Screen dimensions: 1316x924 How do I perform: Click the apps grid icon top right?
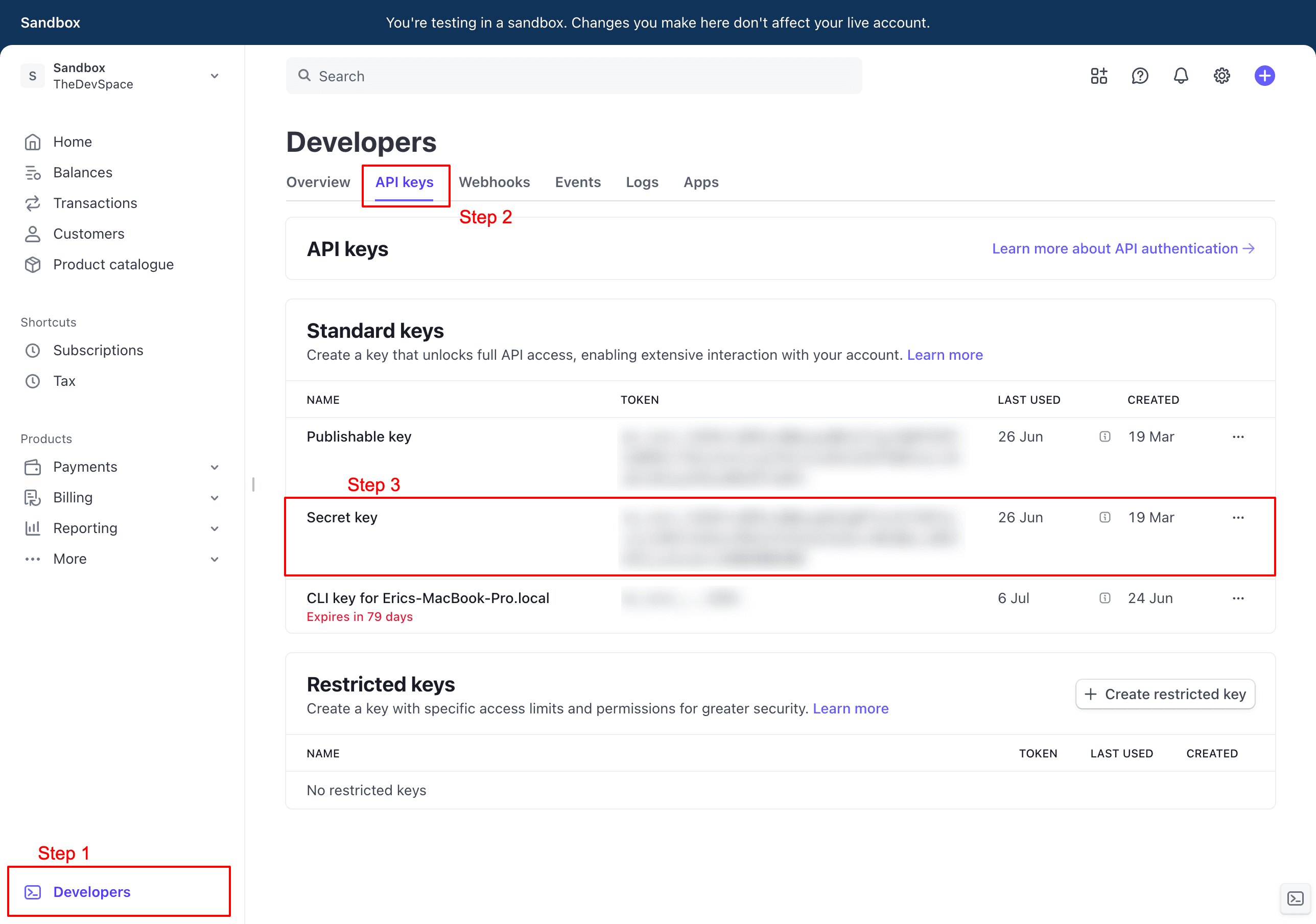coord(1098,75)
